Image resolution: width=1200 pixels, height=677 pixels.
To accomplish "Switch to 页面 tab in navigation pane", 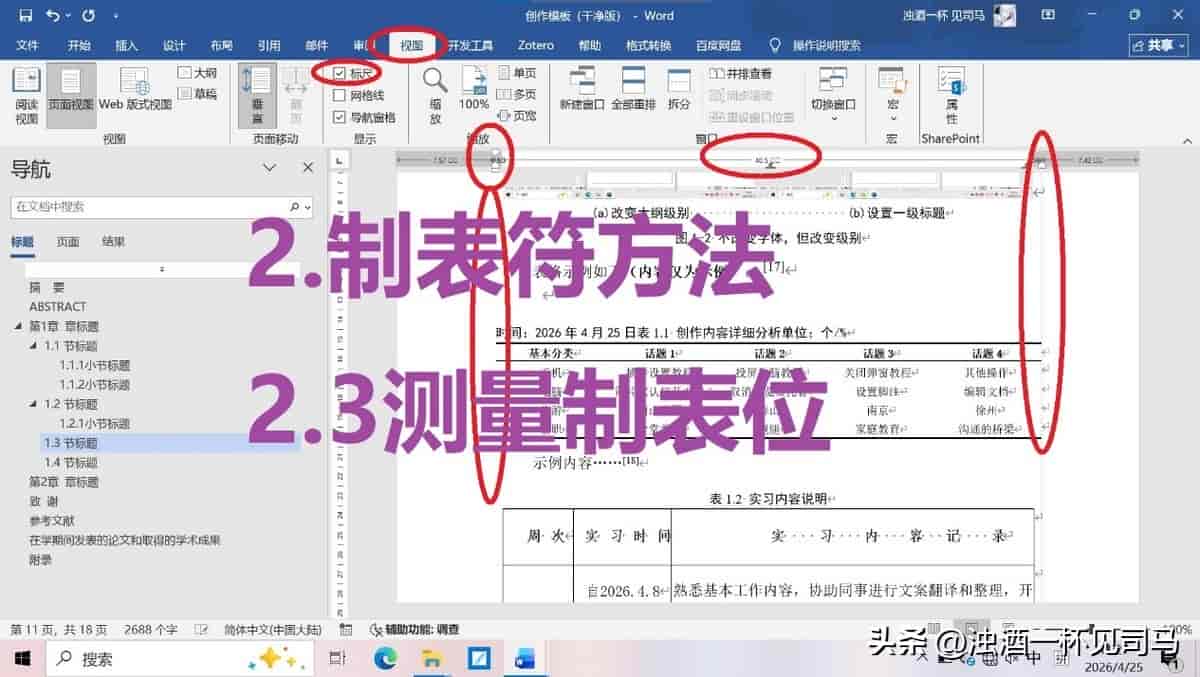I will click(x=68, y=241).
